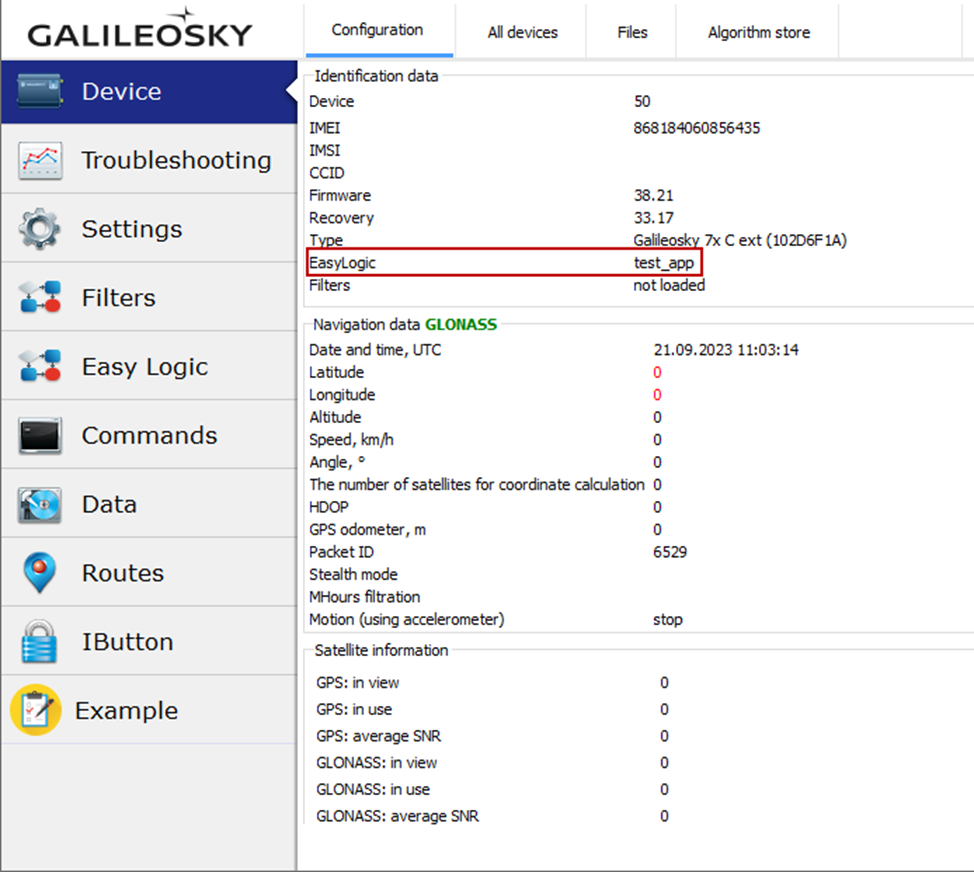Open the Example clipboard icon
The image size is (974, 872).
click(36, 711)
